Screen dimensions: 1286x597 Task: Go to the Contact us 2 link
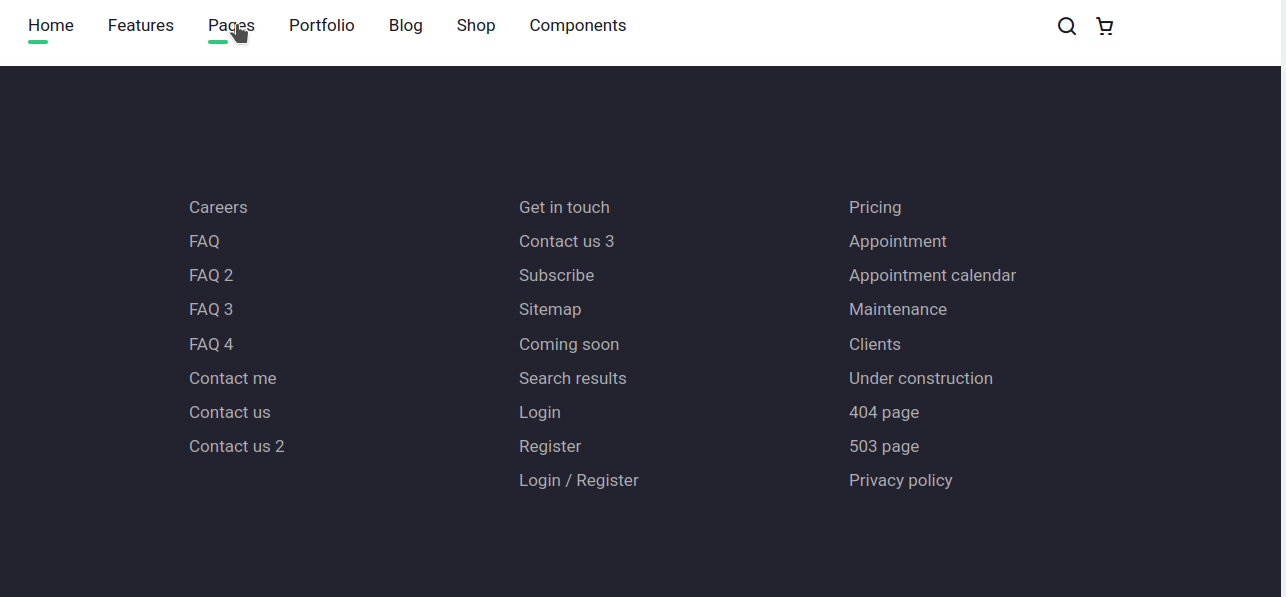tap(237, 446)
